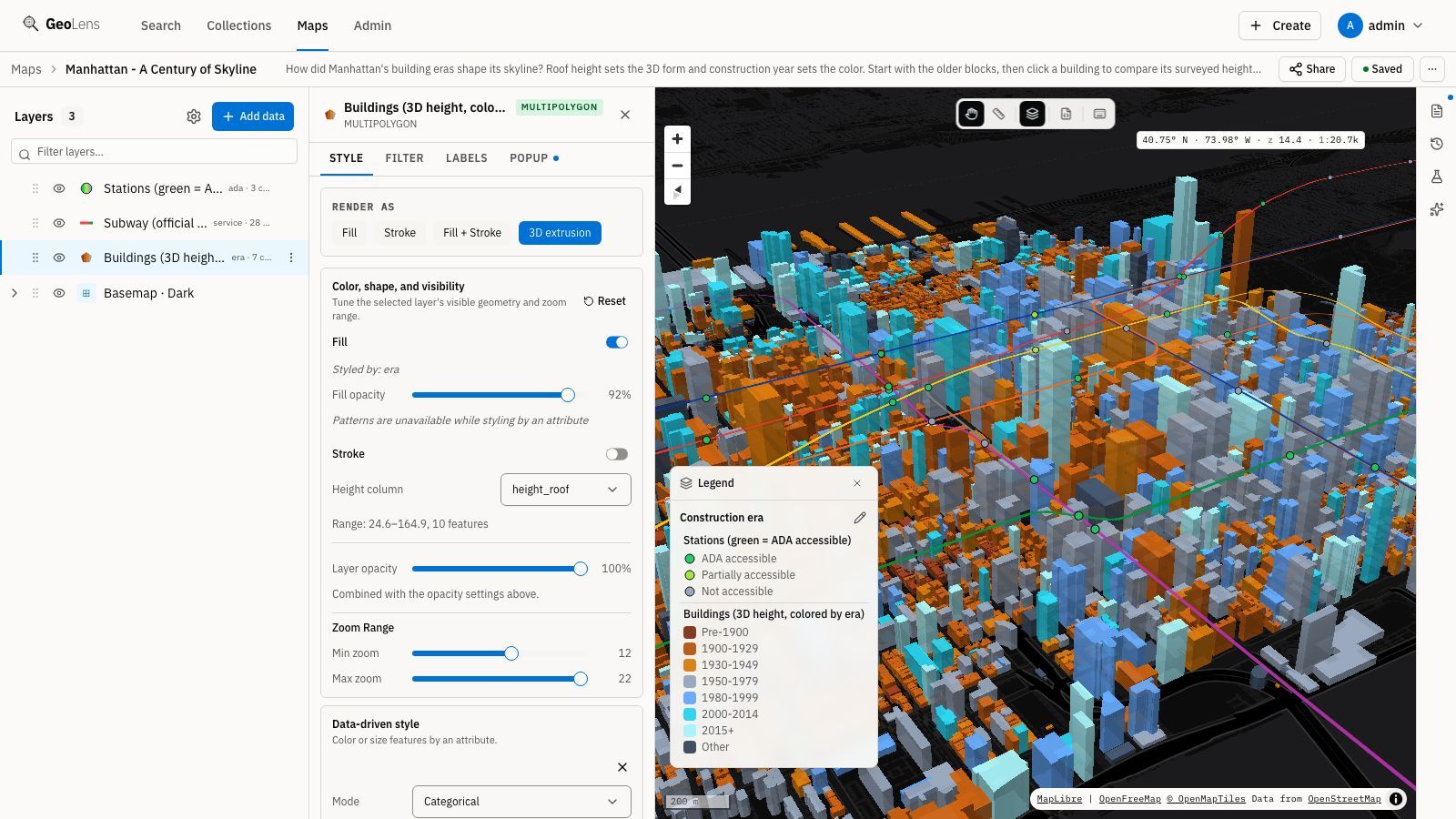The image size is (1456, 819).
Task: Open the MapLibre attribution link
Action: (x=1059, y=799)
